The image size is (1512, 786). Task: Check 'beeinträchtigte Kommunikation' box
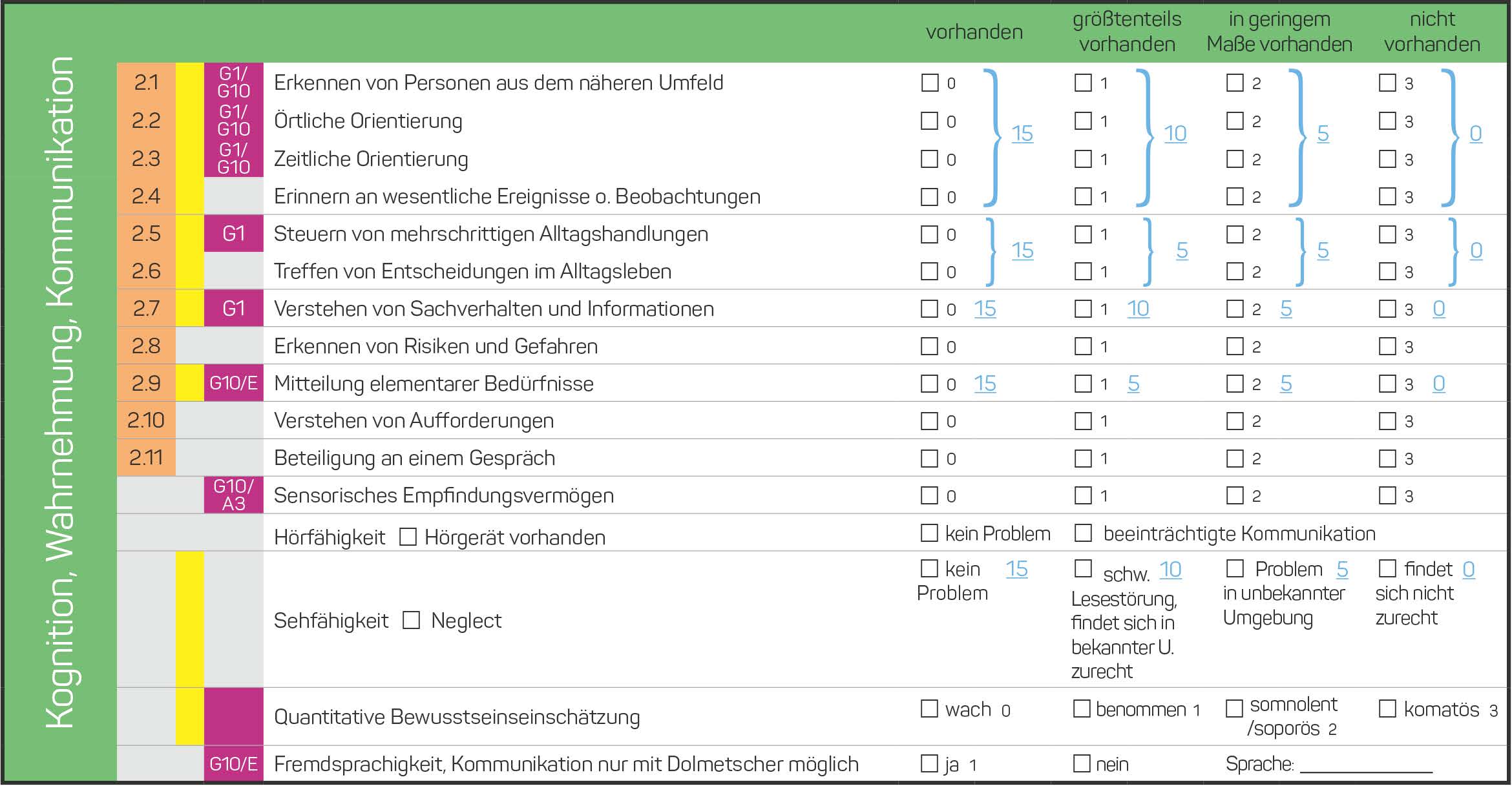(x=1083, y=533)
